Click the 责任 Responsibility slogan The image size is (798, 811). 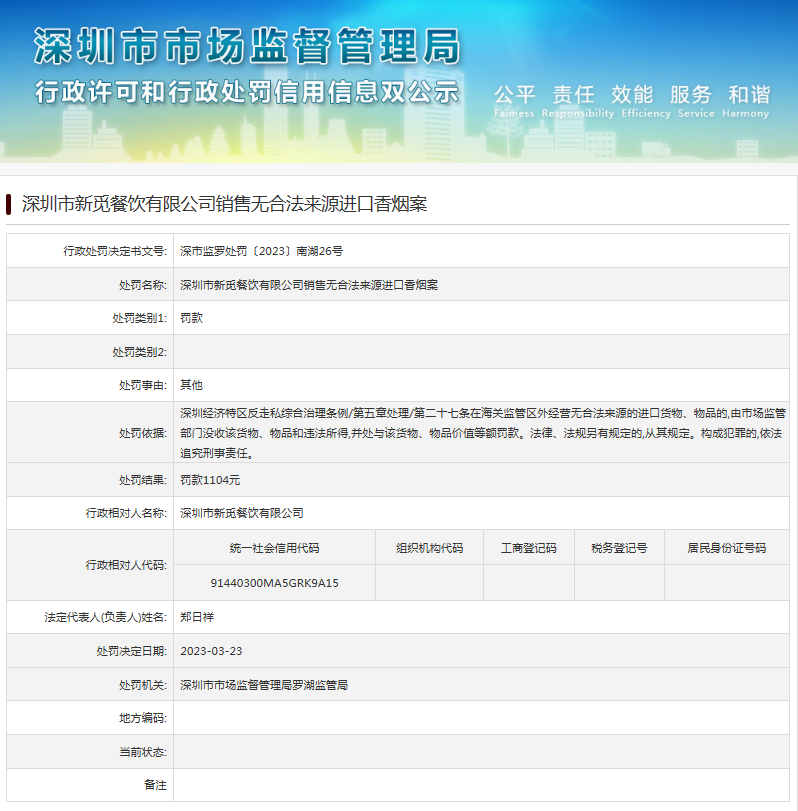[x=578, y=101]
